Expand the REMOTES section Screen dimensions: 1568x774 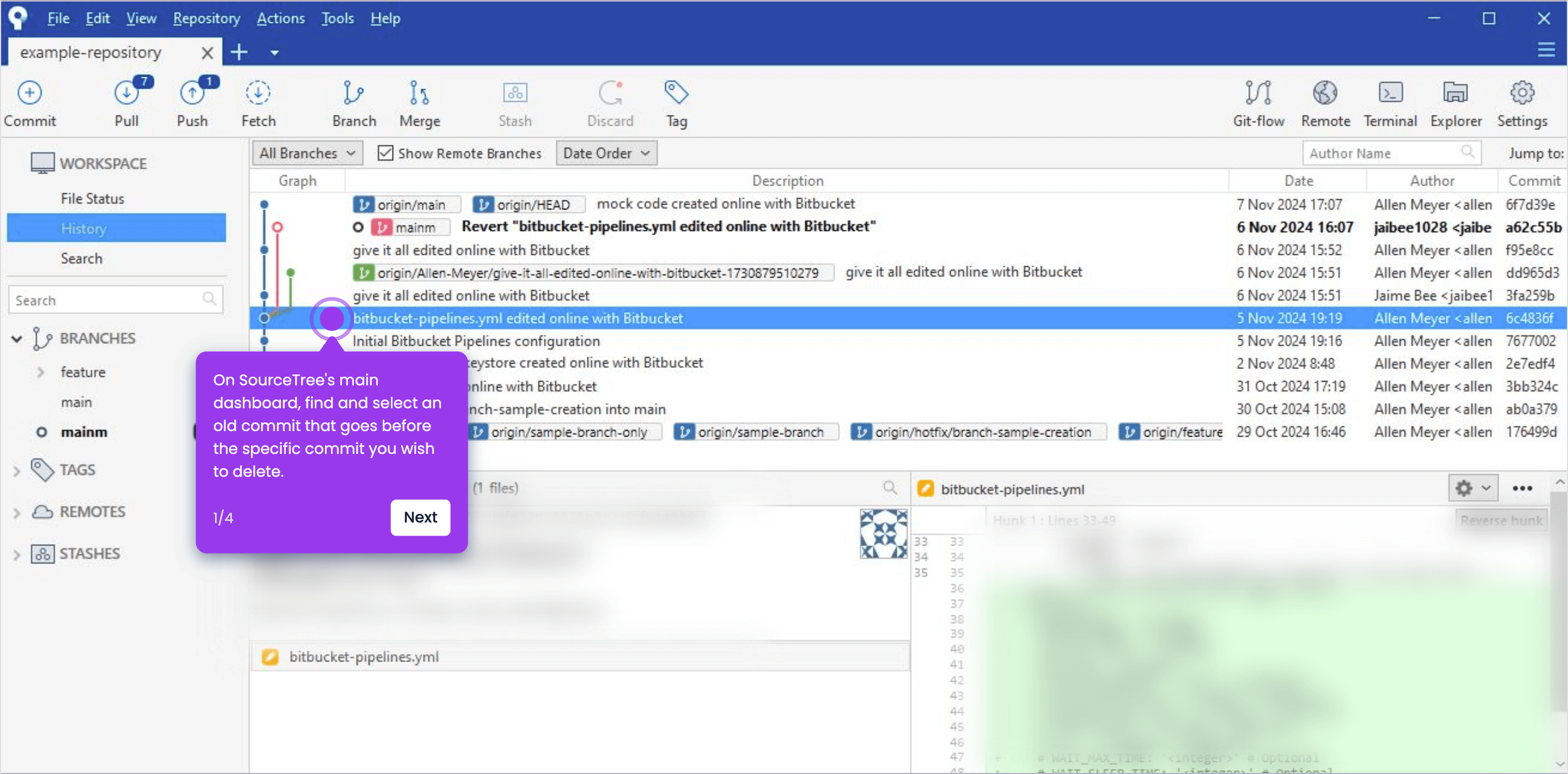[16, 512]
